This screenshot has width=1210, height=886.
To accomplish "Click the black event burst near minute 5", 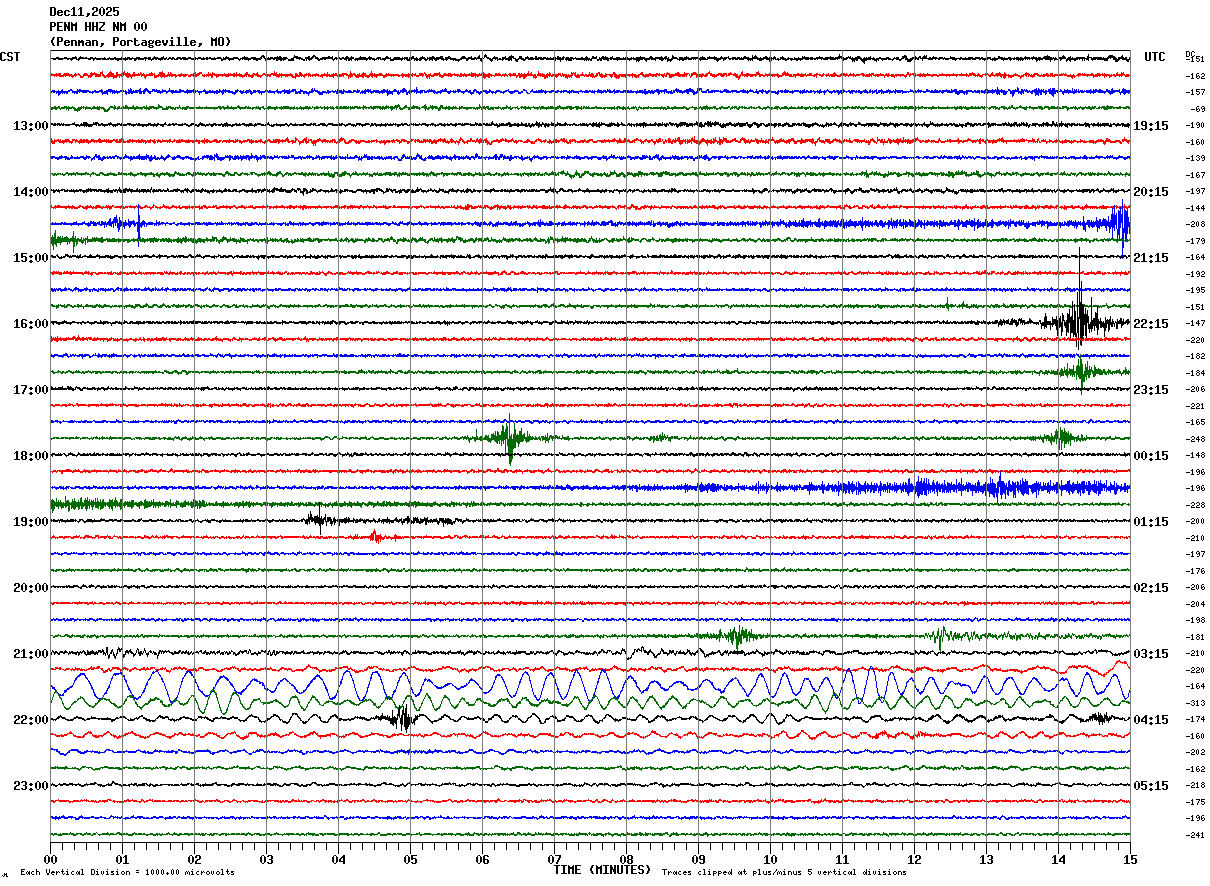I will coord(403,717).
